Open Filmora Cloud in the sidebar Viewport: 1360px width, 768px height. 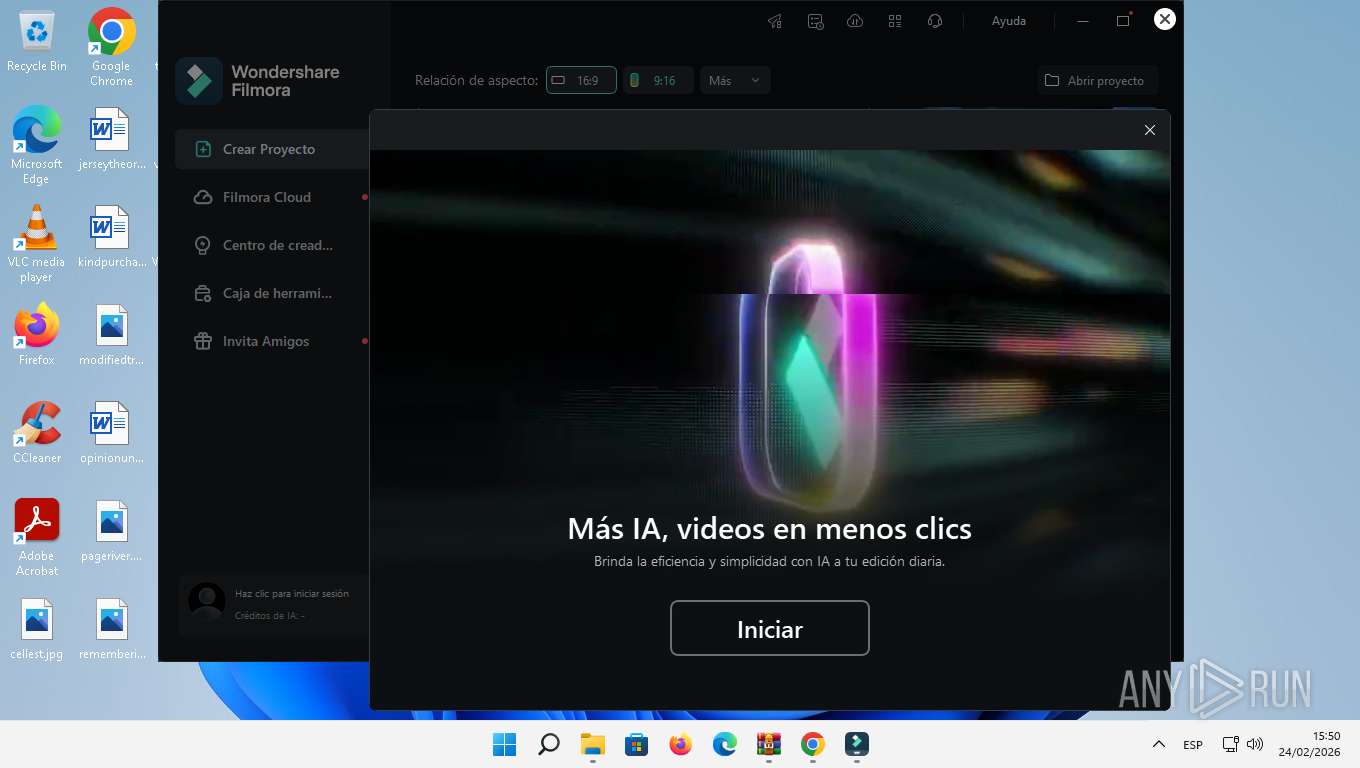[272, 197]
